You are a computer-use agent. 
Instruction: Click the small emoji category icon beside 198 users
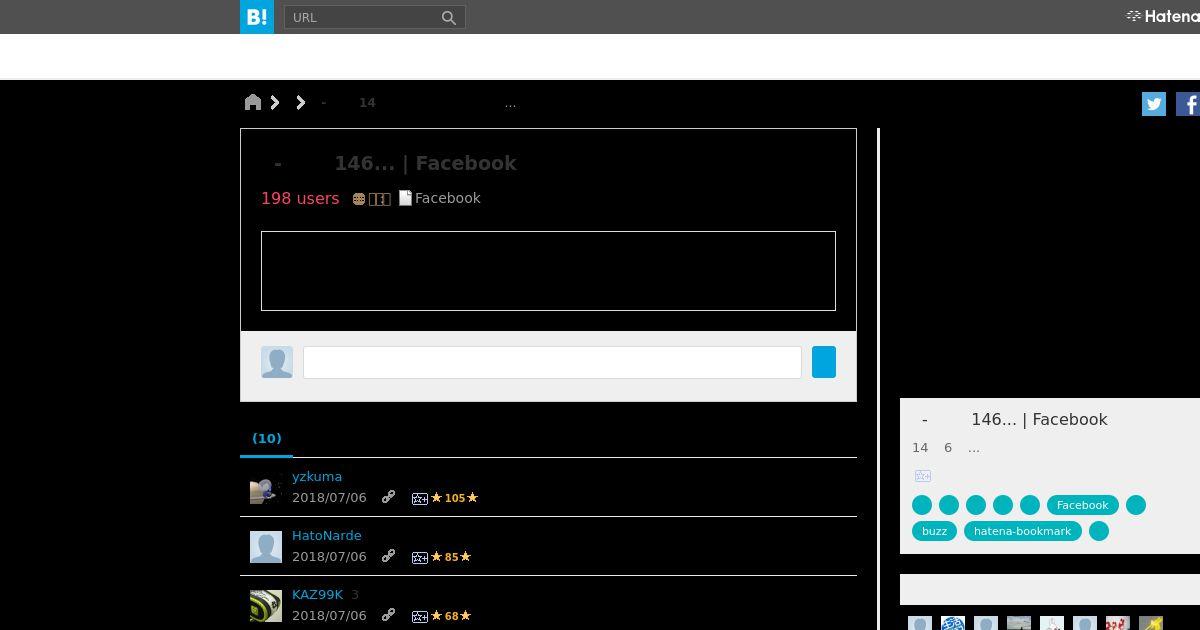pos(359,199)
